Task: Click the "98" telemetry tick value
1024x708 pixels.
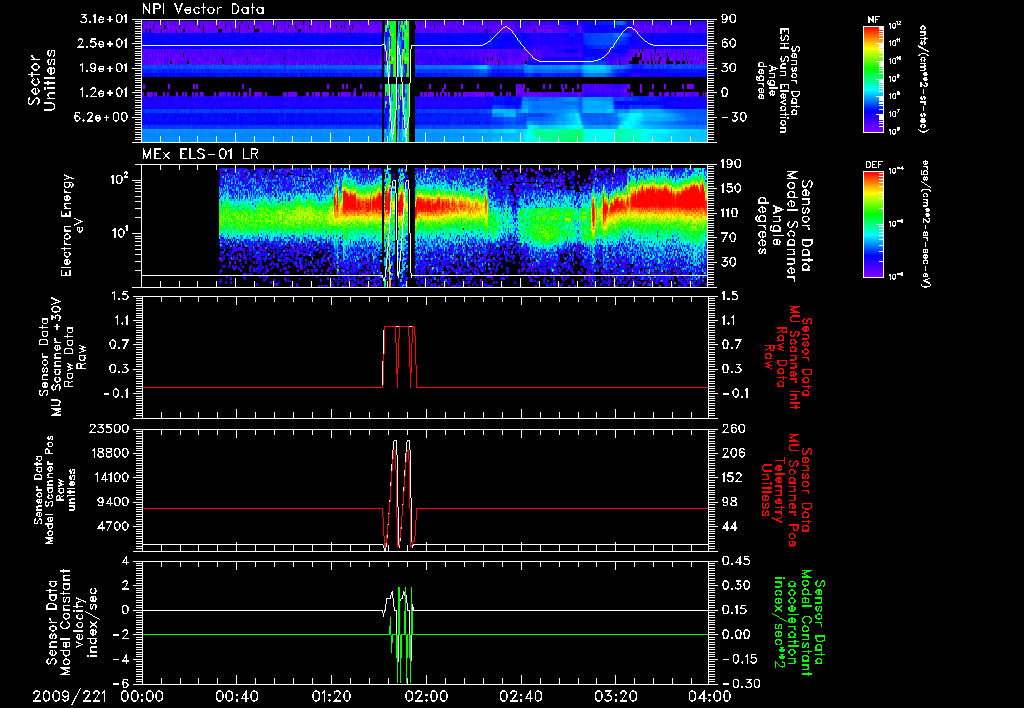Action: 728,502
